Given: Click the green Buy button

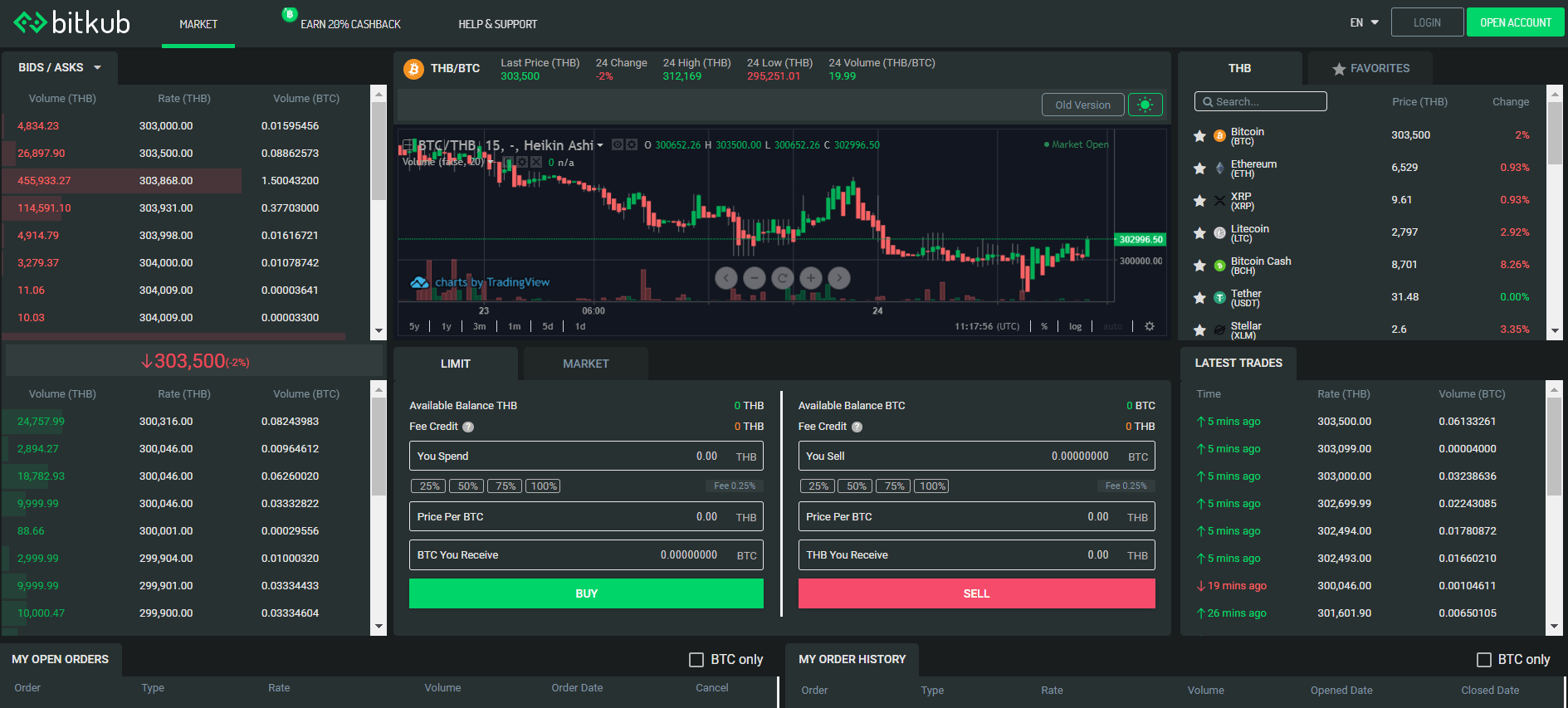Looking at the screenshot, I should click(586, 593).
